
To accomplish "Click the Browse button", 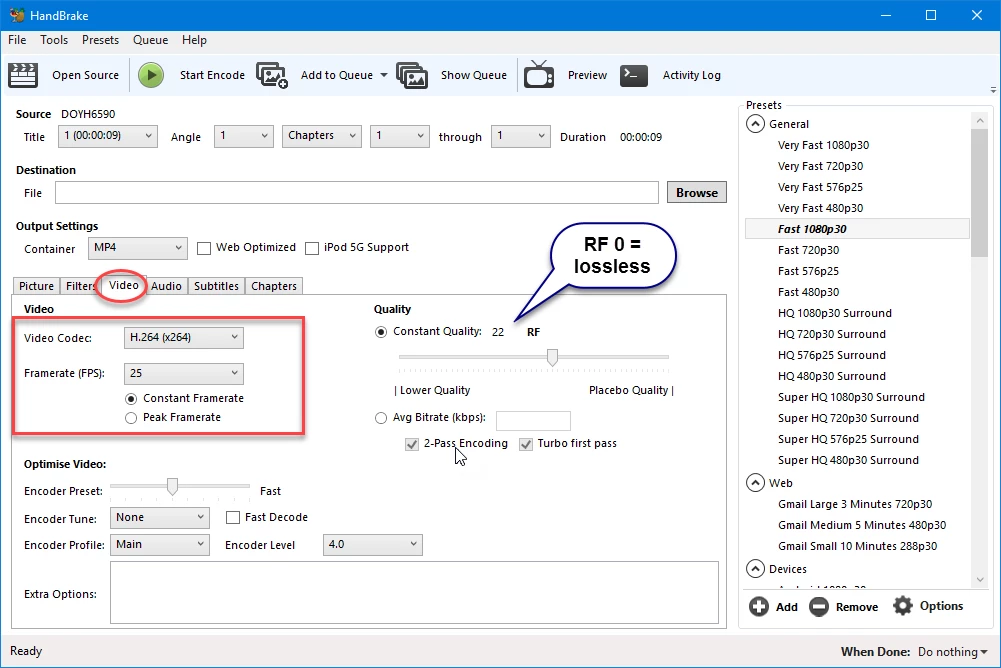I will point(696,192).
